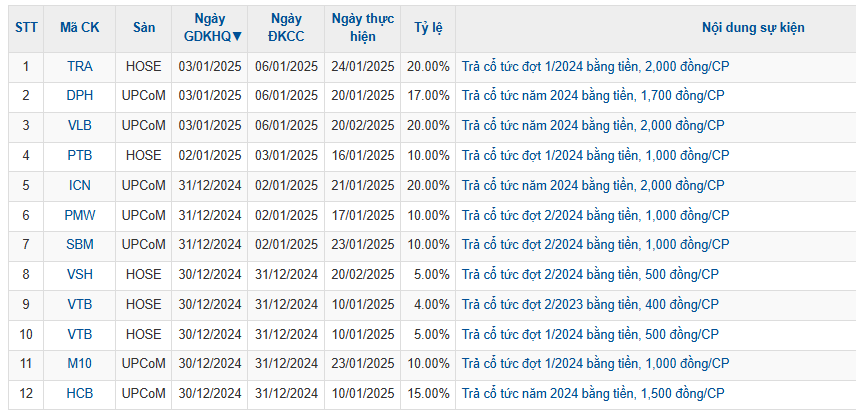Click the Sàn column header

pyautogui.click(x=144, y=28)
